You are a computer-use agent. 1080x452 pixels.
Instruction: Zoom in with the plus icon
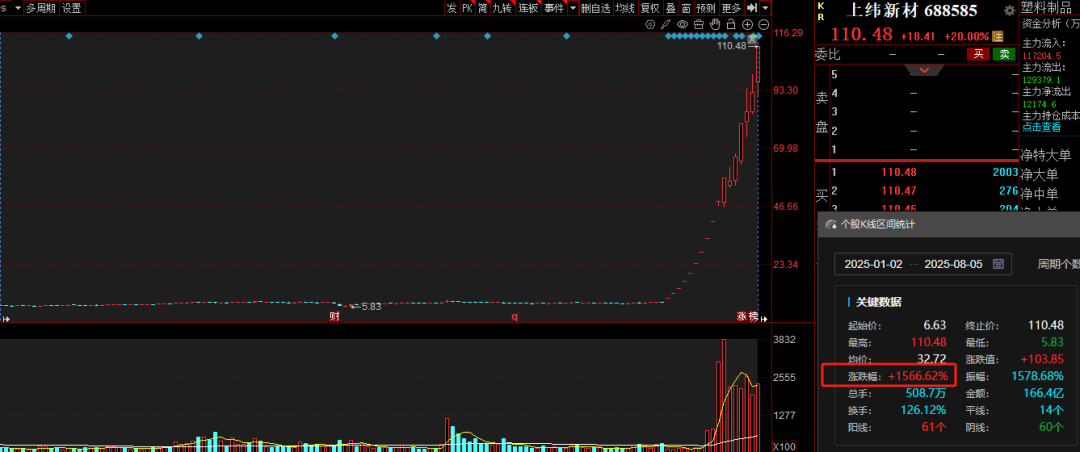[747, 24]
